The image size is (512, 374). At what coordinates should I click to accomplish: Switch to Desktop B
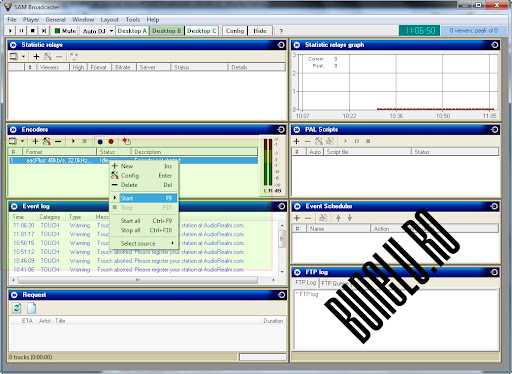click(166, 31)
